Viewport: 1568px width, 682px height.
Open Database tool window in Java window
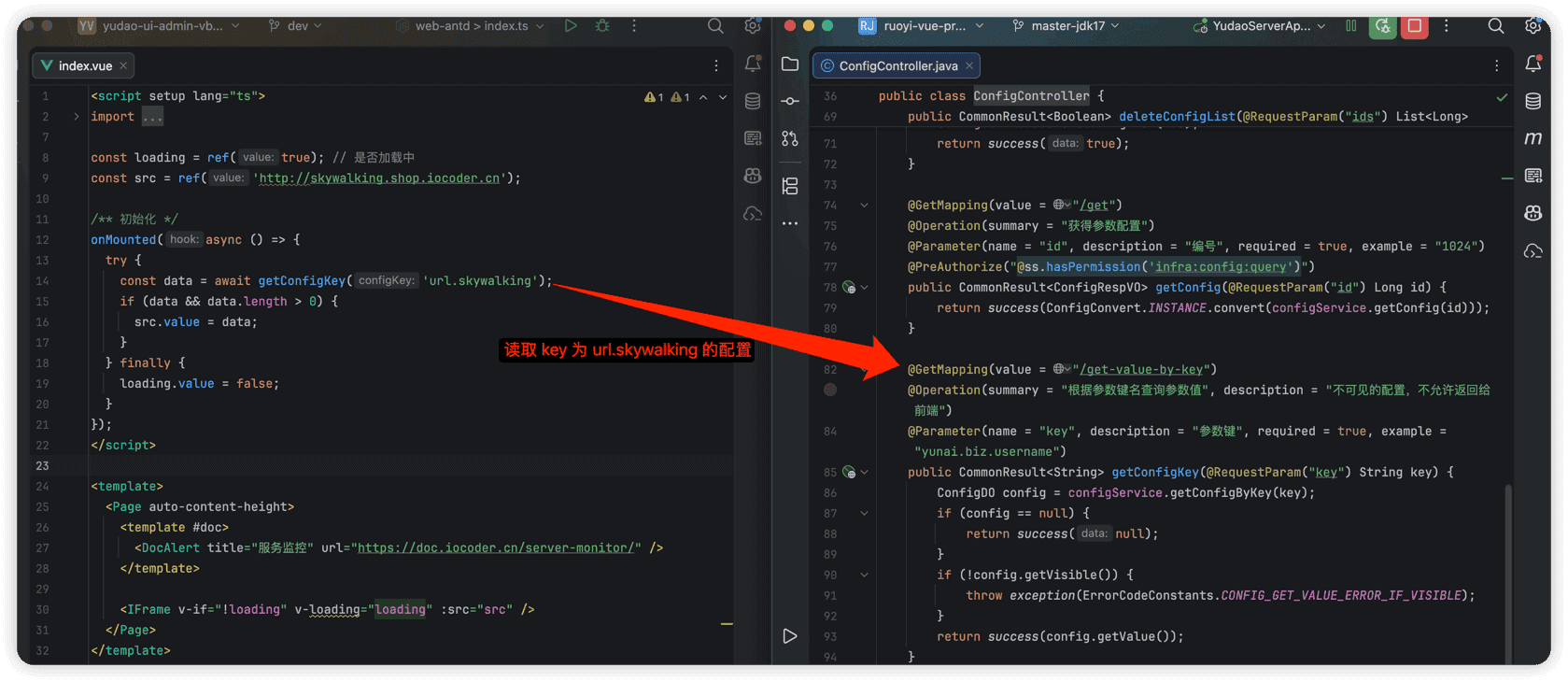click(1533, 101)
